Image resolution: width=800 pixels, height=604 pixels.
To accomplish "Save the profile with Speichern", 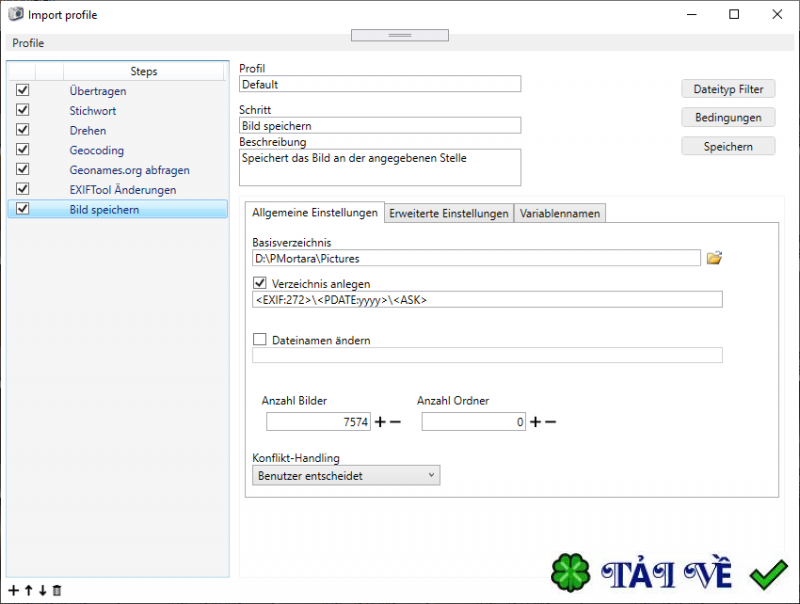I will pos(728,146).
